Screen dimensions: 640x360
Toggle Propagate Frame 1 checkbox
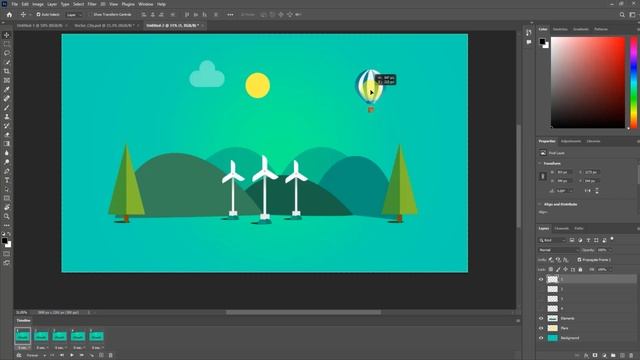(579, 260)
